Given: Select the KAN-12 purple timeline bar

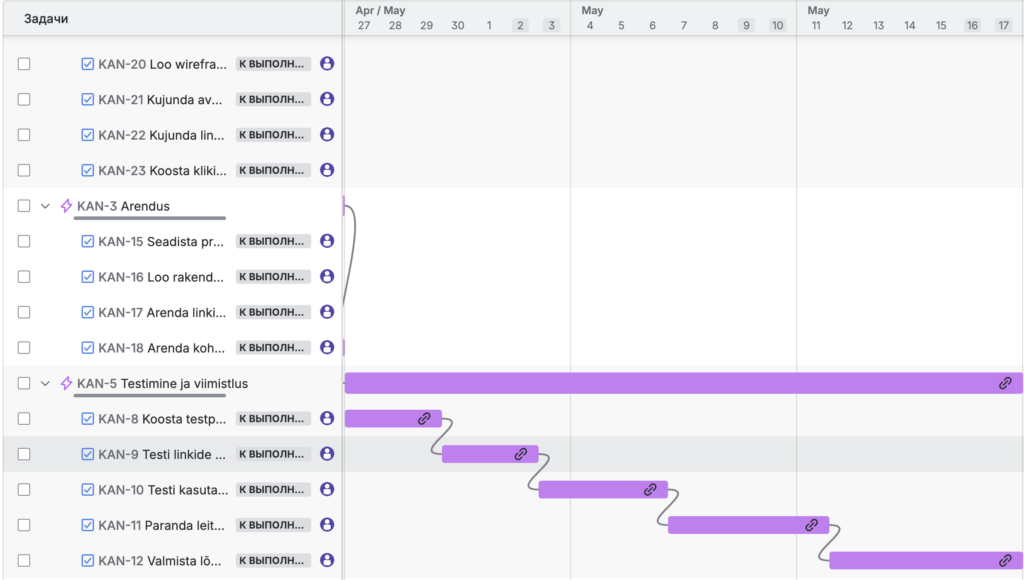Looking at the screenshot, I should (x=910, y=560).
